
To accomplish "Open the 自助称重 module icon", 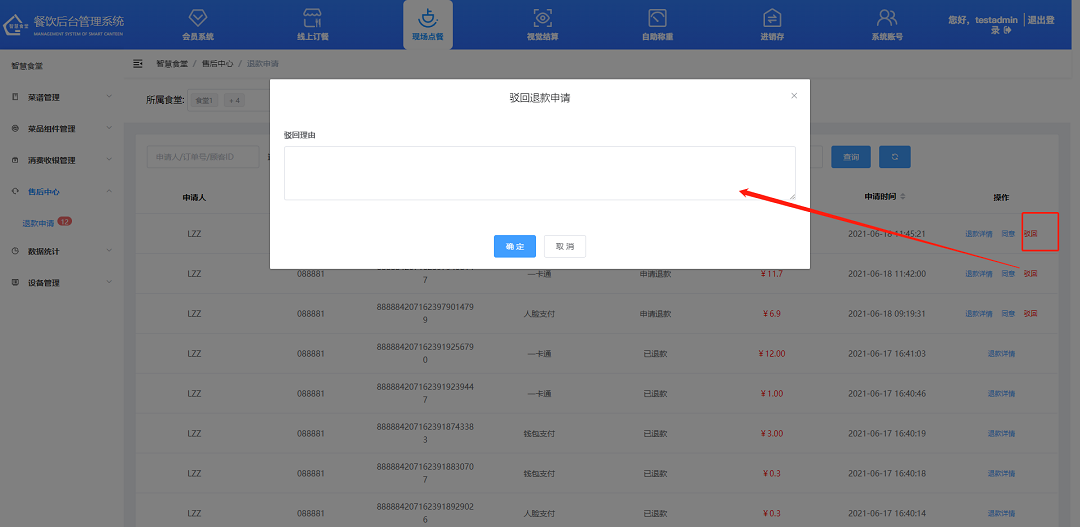I will 657,19.
